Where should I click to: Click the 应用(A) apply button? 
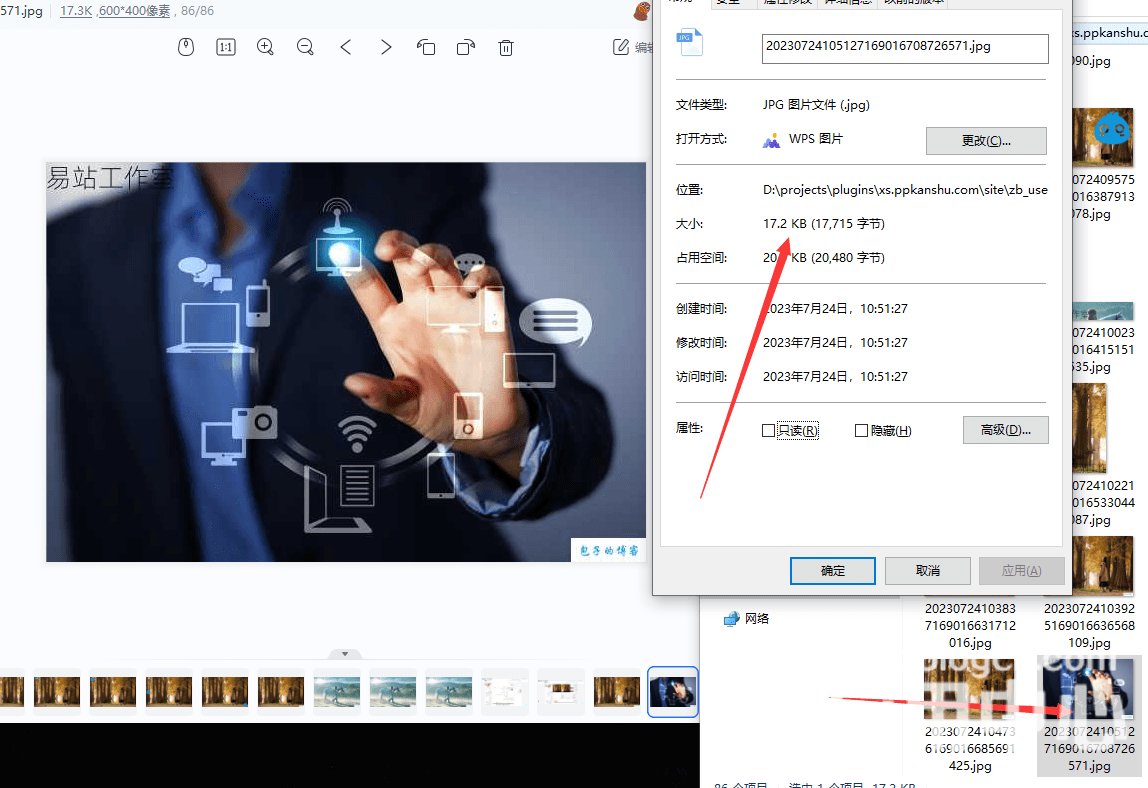(1021, 570)
